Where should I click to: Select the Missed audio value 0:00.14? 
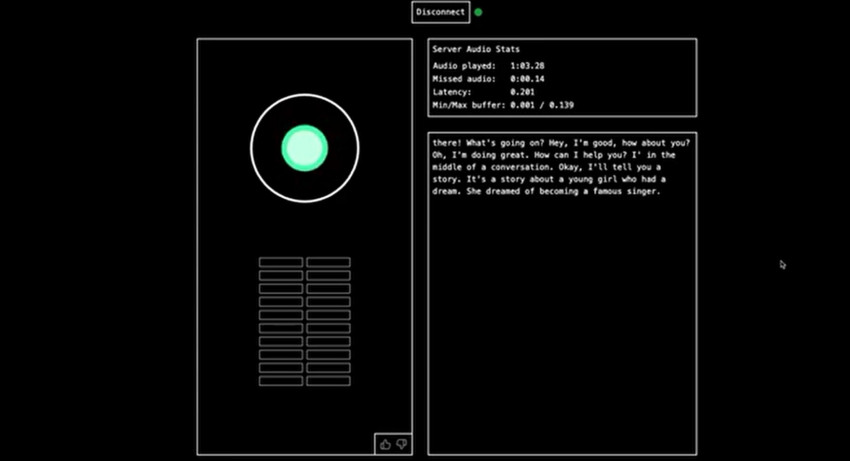pos(527,79)
